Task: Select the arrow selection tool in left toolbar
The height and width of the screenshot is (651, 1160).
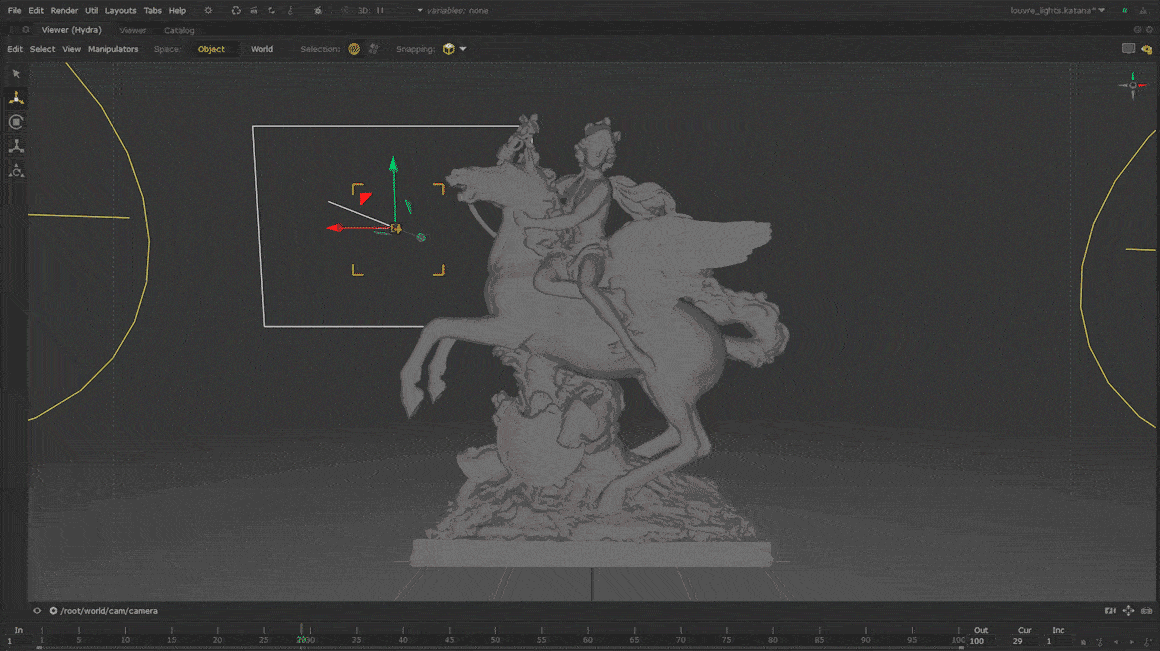Action: click(16, 74)
